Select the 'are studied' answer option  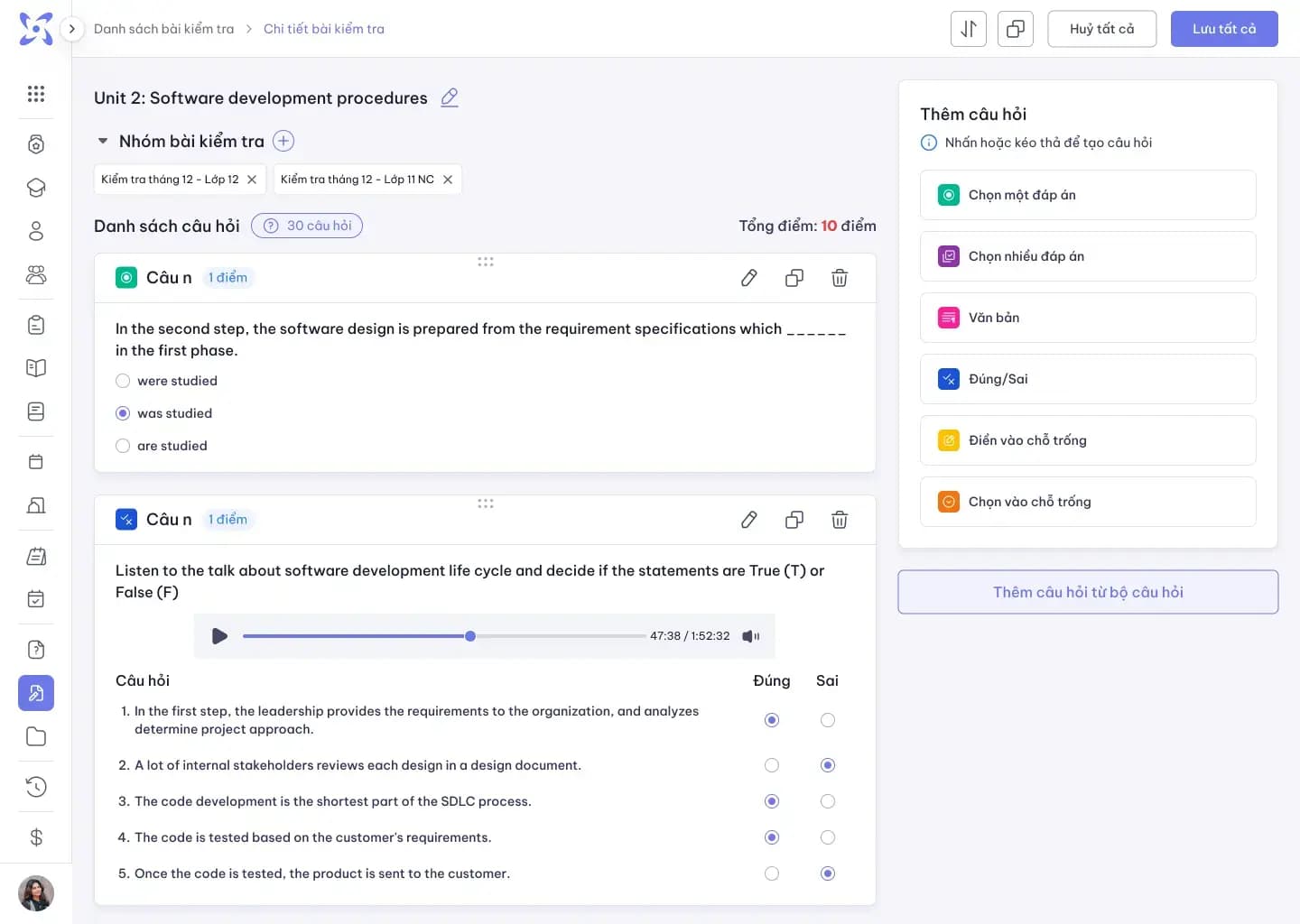coord(124,446)
